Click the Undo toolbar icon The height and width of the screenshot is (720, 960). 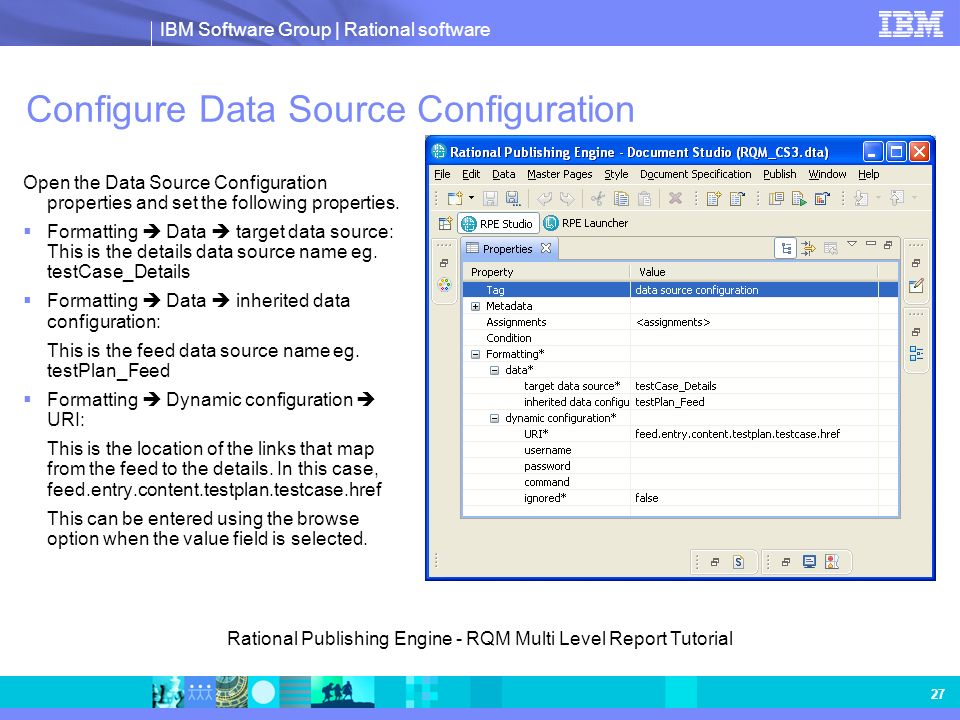coord(544,198)
